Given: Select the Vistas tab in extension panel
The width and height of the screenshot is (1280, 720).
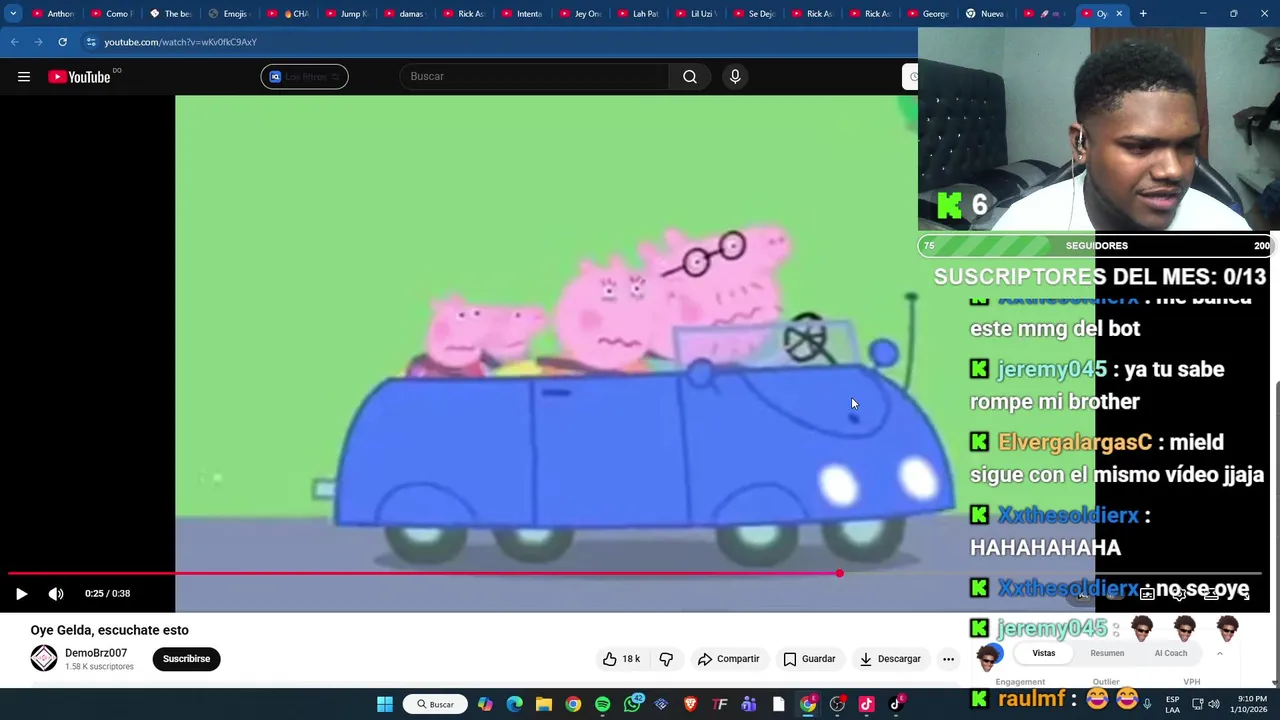Looking at the screenshot, I should pyautogui.click(x=1043, y=653).
